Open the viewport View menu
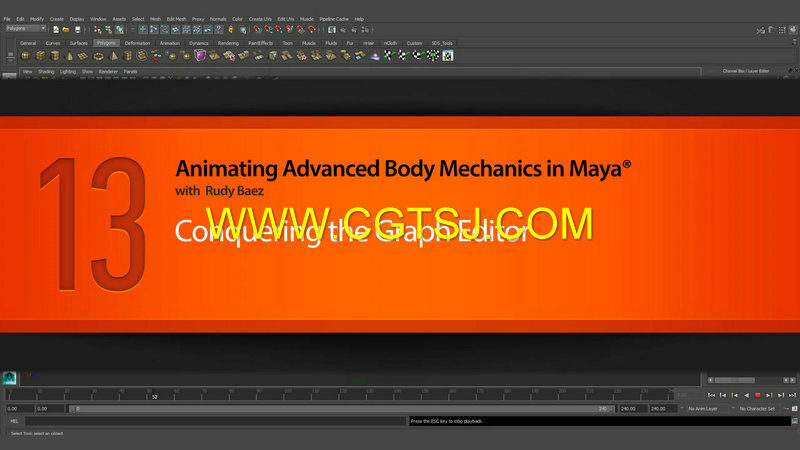This screenshot has width=800, height=450. (x=28, y=71)
